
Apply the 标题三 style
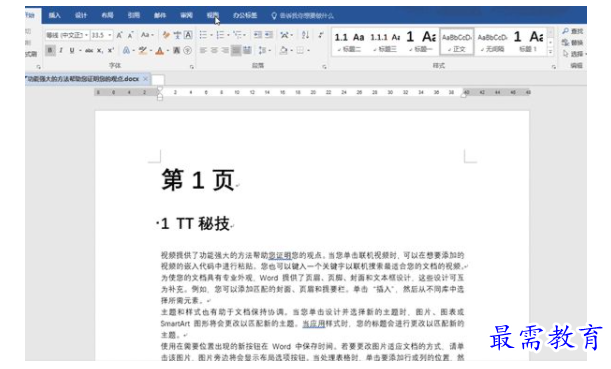tap(385, 41)
